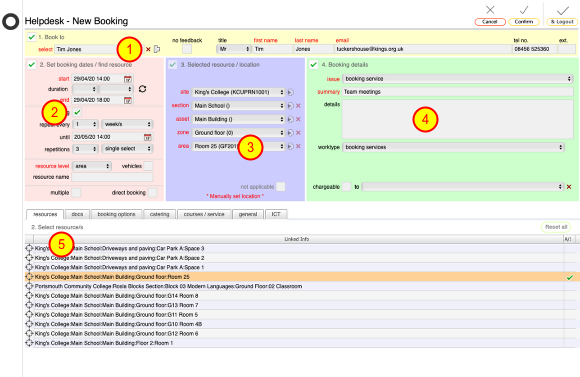
Task: Click the Cancel X icon
Action: (x=490, y=10)
